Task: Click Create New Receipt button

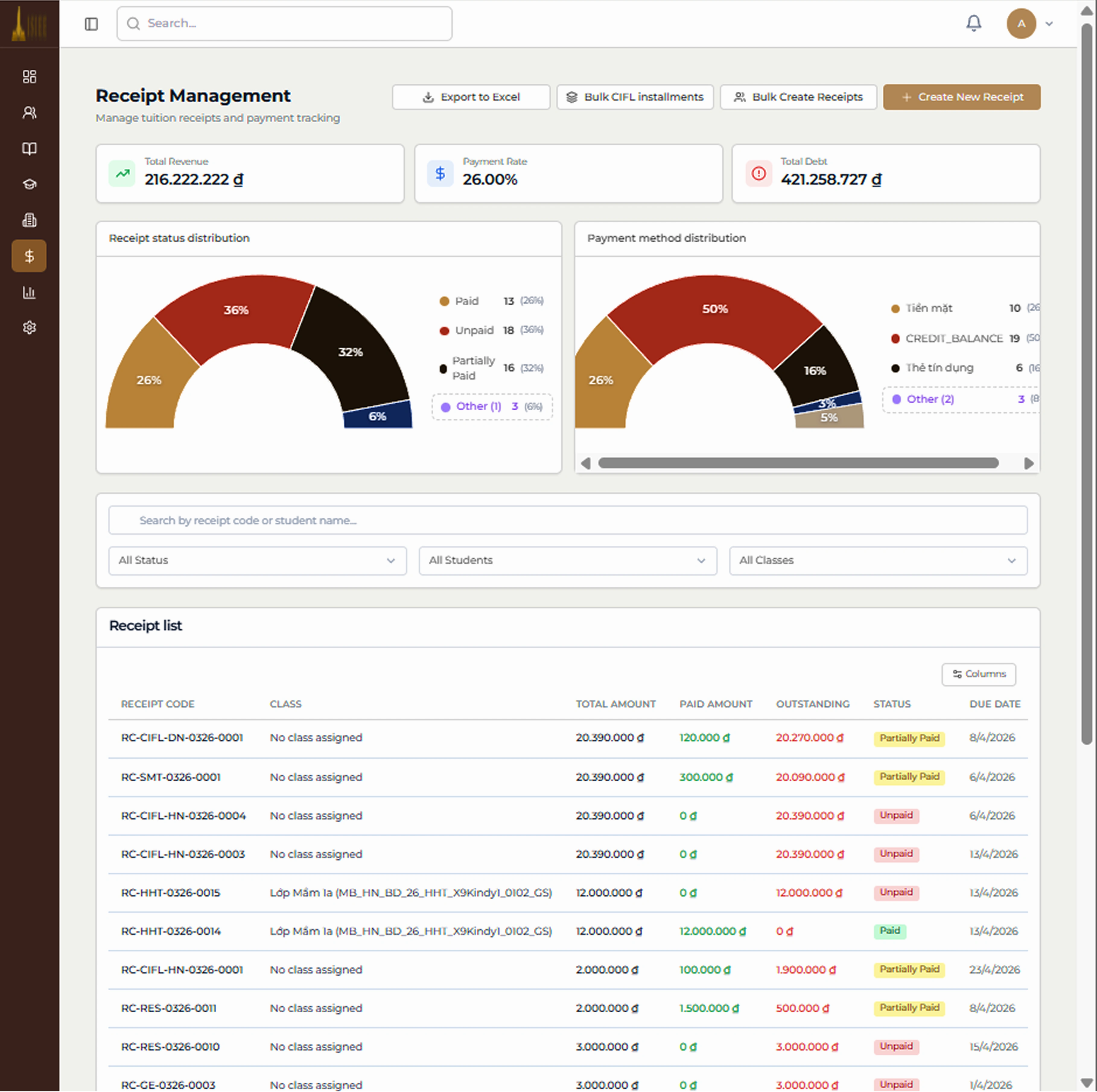Action: (x=961, y=97)
